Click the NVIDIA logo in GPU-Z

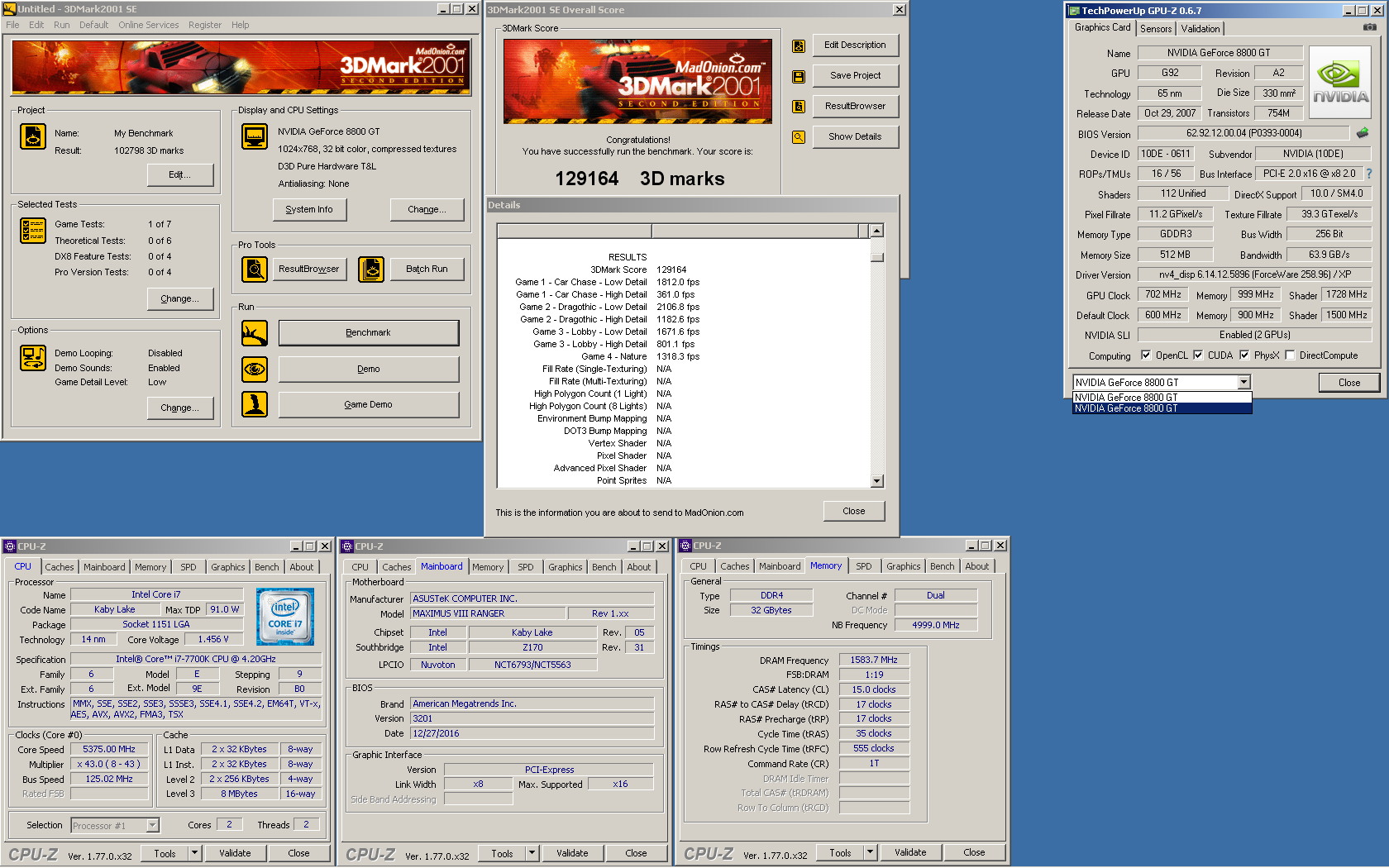pos(1340,82)
